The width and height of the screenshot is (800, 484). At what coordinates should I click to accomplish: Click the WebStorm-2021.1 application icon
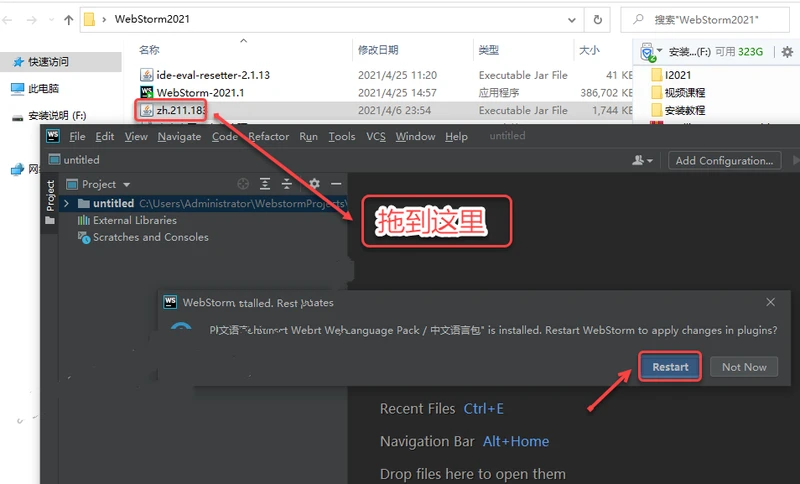[146, 92]
